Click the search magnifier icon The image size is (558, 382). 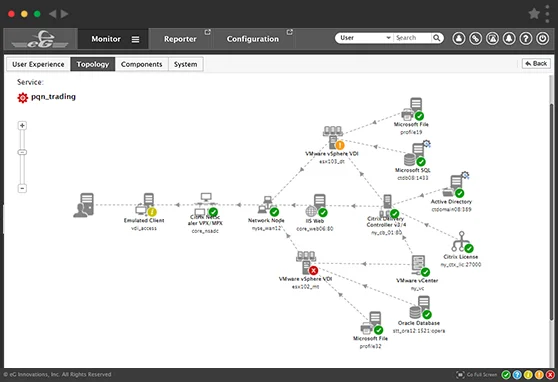[x=437, y=38]
